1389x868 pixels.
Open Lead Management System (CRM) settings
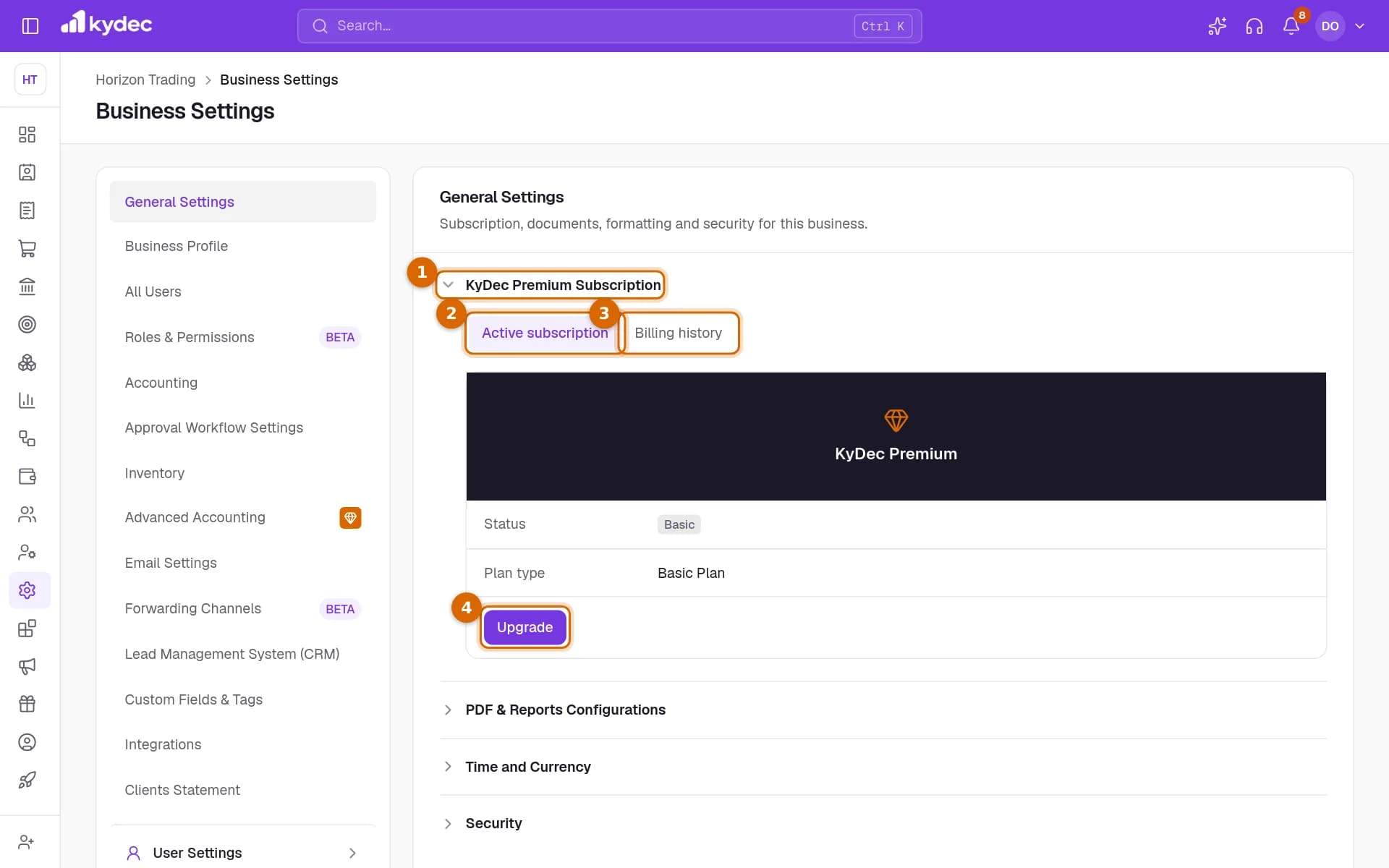click(x=243, y=654)
